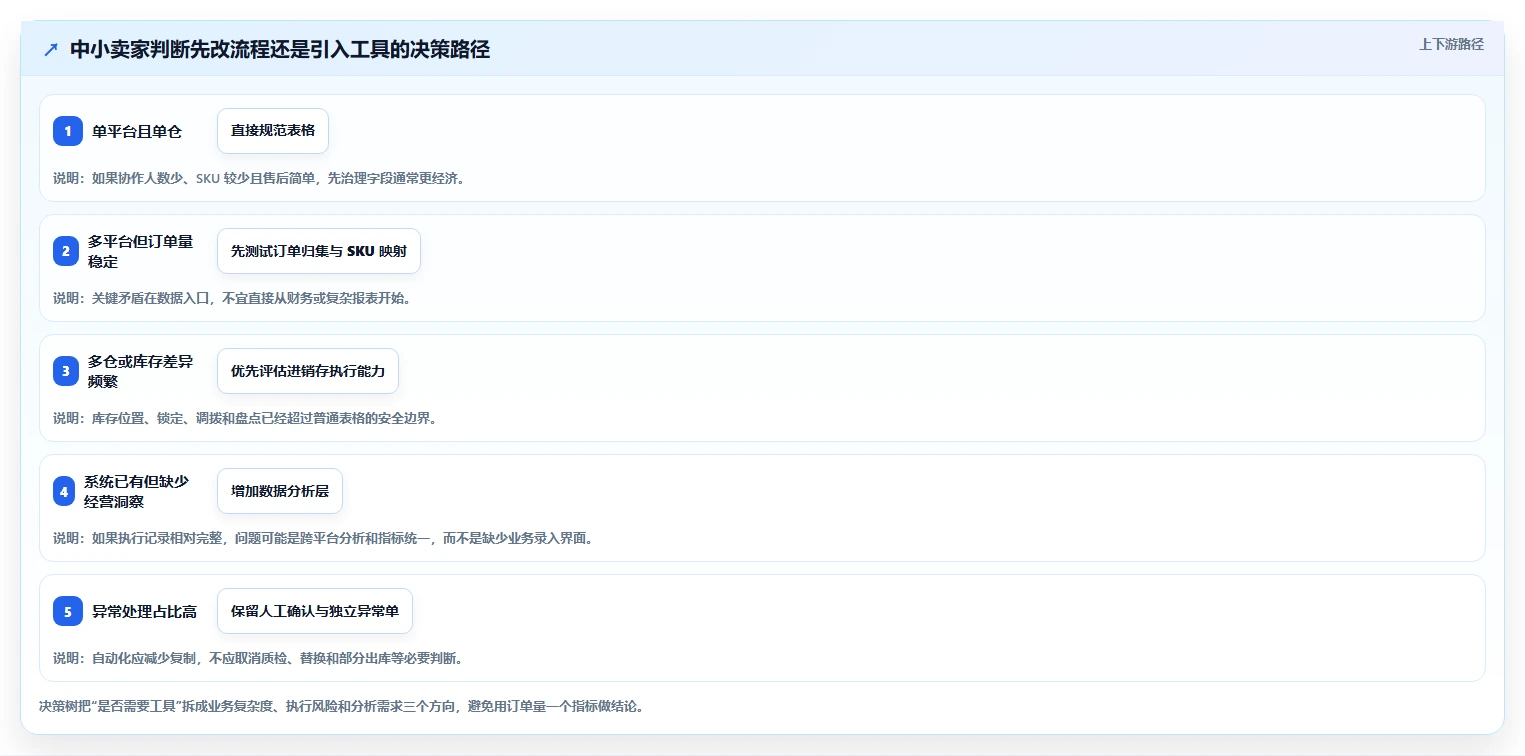Click the note starting 说明：库存位置、锁定
Viewport: 1525px width, 756px height.
coord(245,418)
